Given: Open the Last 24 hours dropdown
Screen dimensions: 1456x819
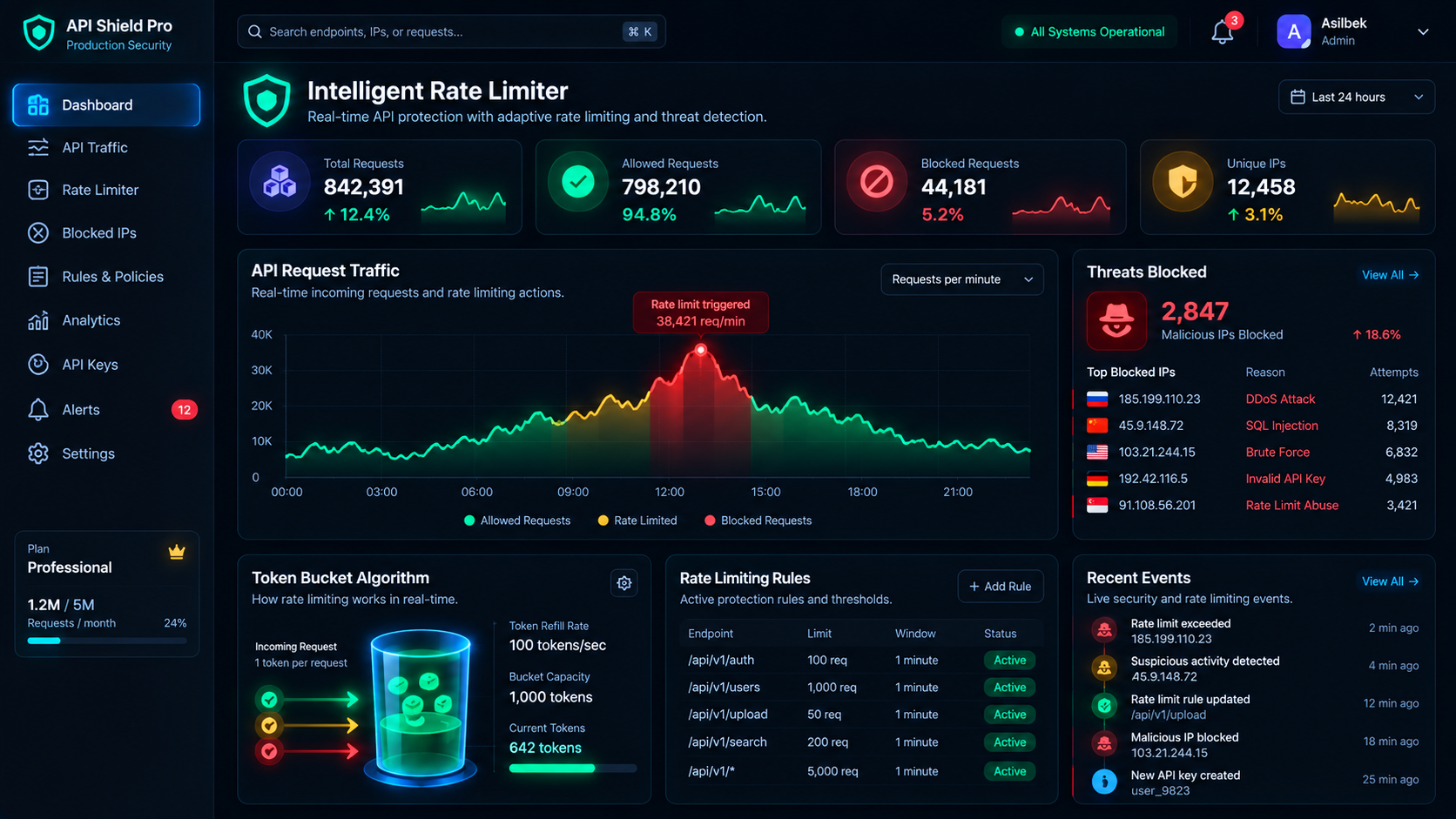Looking at the screenshot, I should [x=1357, y=97].
